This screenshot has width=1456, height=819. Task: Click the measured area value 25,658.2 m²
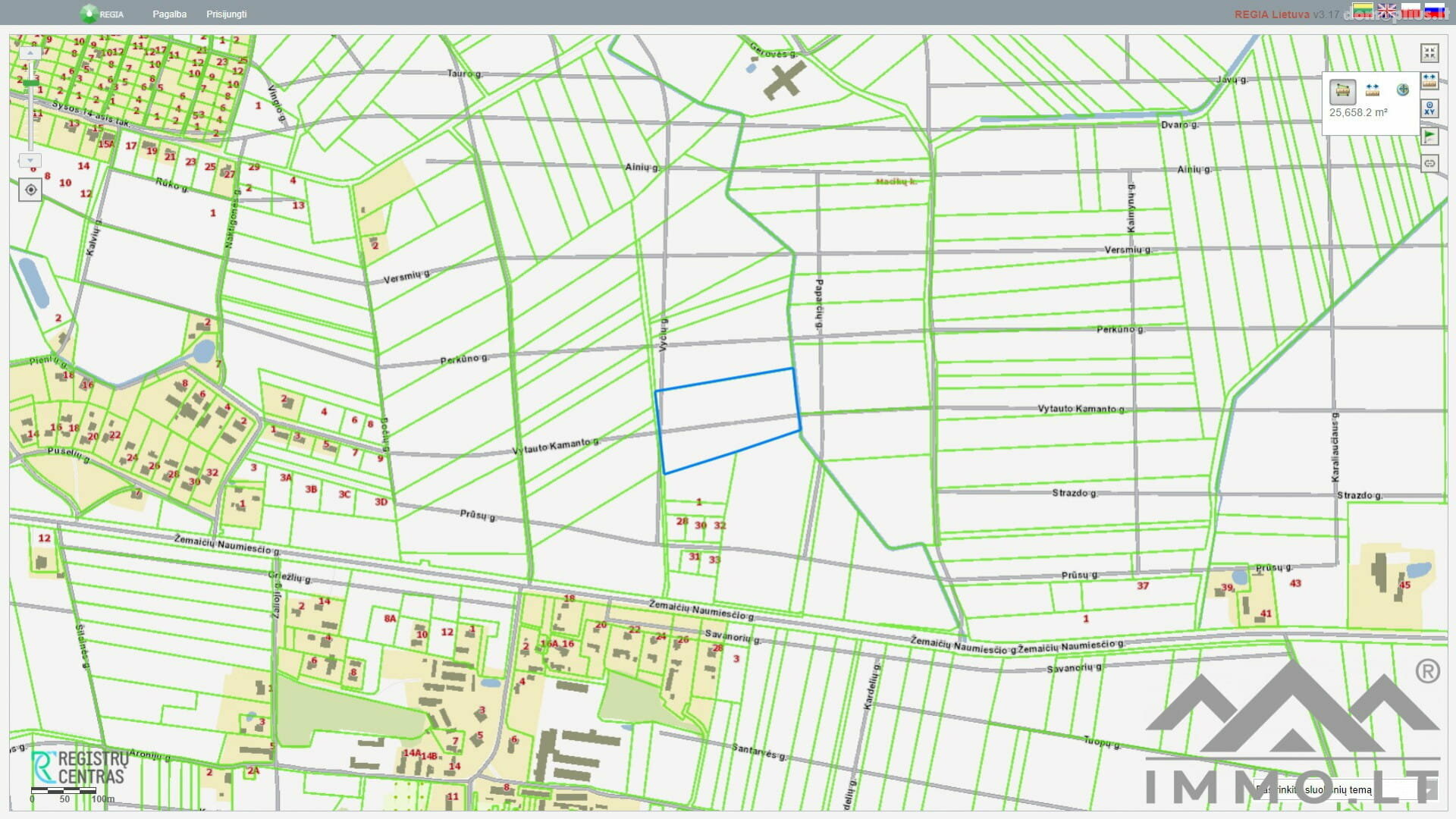pos(1358,112)
